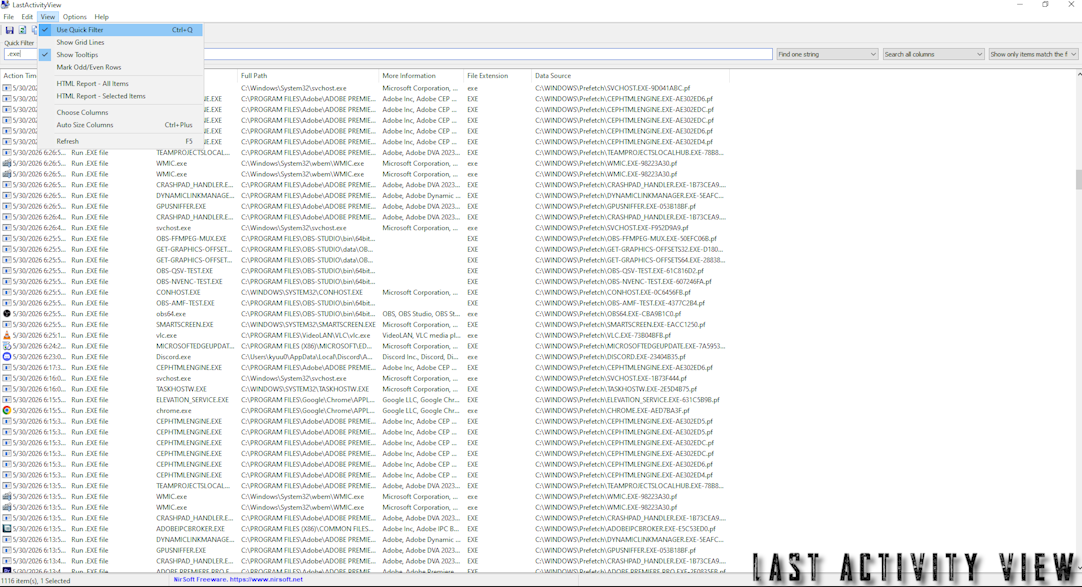1082x587 pixels.
Task: Click the 'VideoLAN, VLC media pl...' cell
Action: coord(421,335)
